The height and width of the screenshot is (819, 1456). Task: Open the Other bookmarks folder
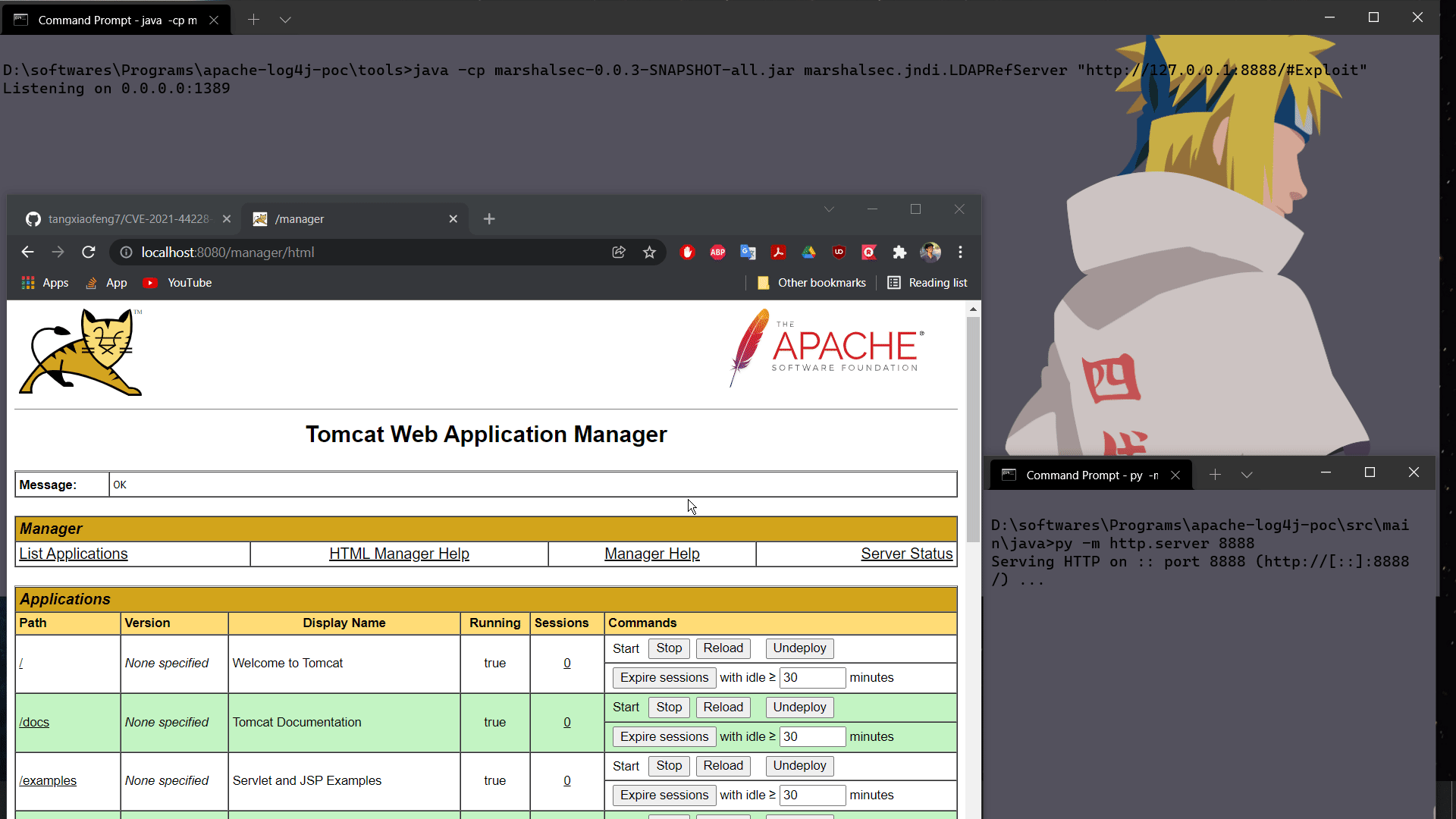811,283
